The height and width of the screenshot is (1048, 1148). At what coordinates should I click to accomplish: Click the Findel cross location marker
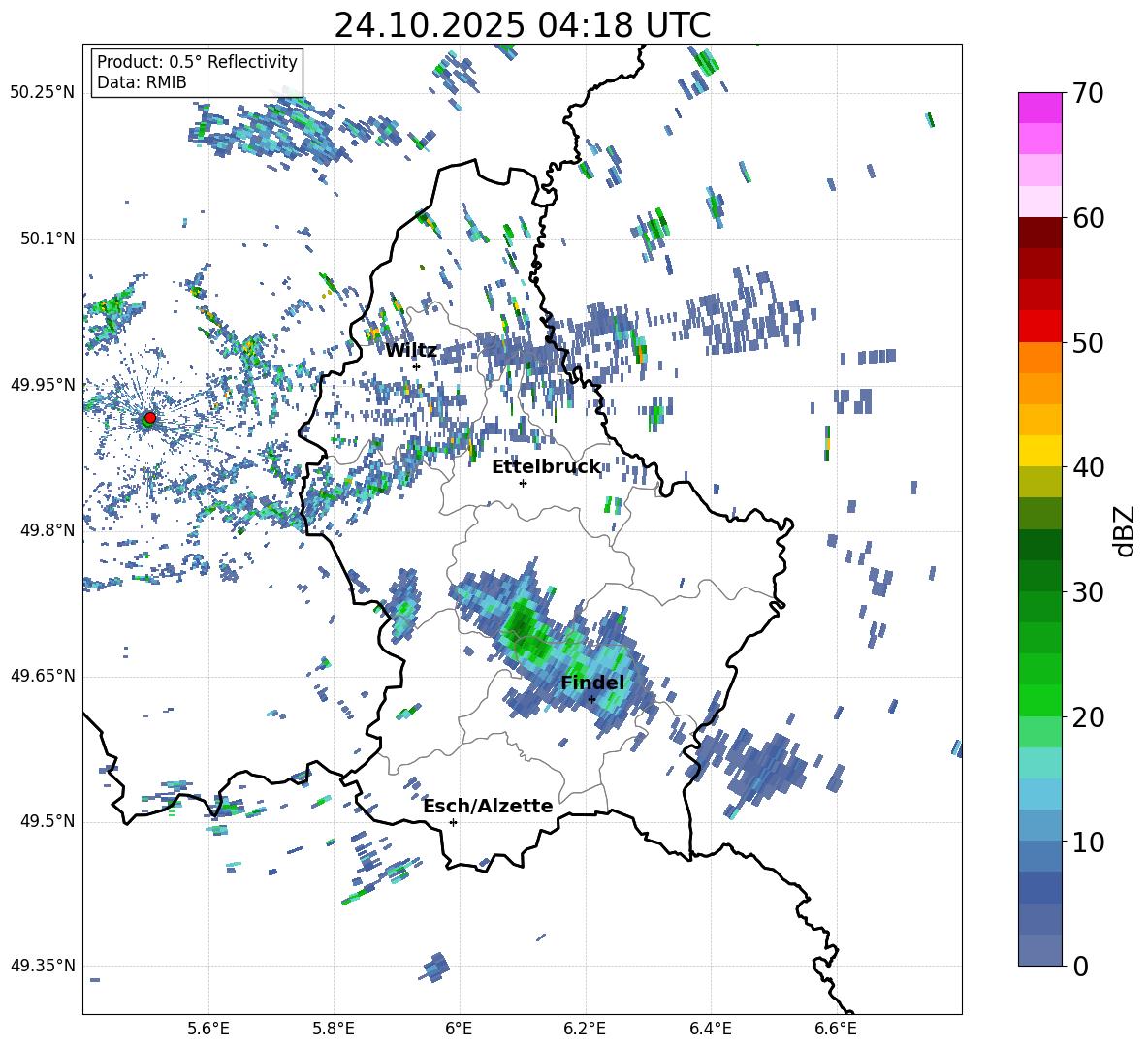(x=591, y=700)
